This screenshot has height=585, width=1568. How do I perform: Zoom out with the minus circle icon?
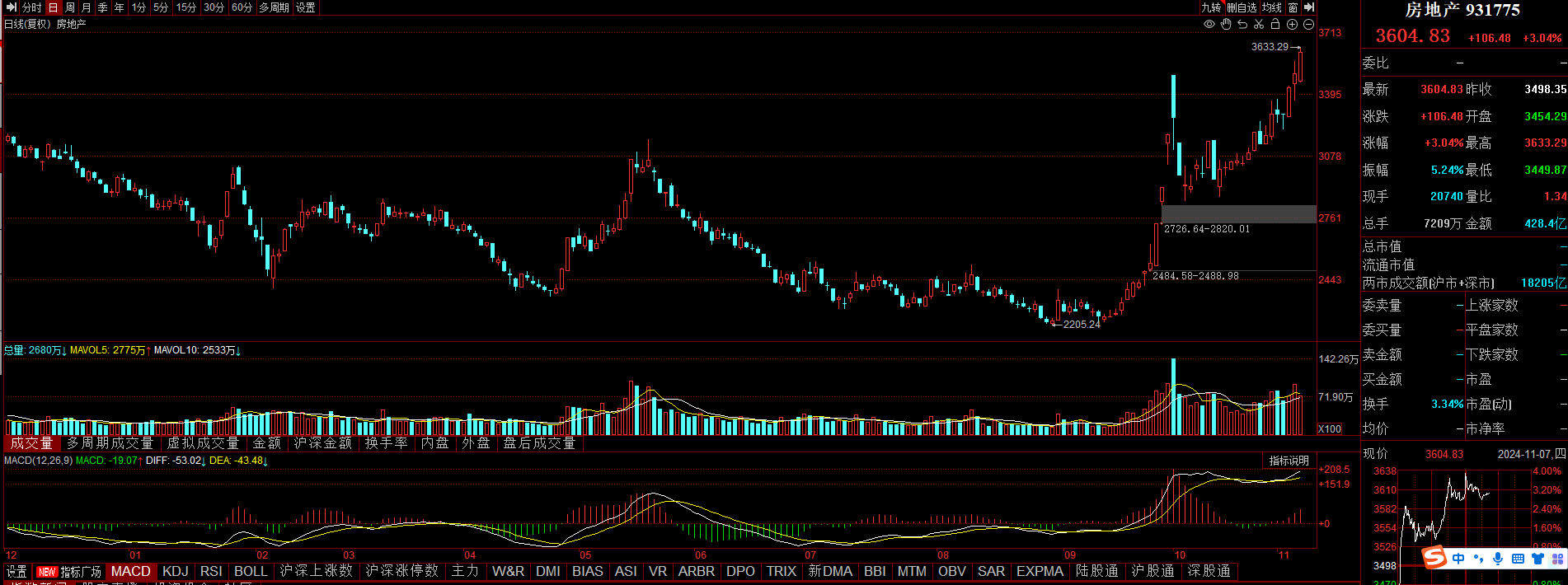[1308, 25]
